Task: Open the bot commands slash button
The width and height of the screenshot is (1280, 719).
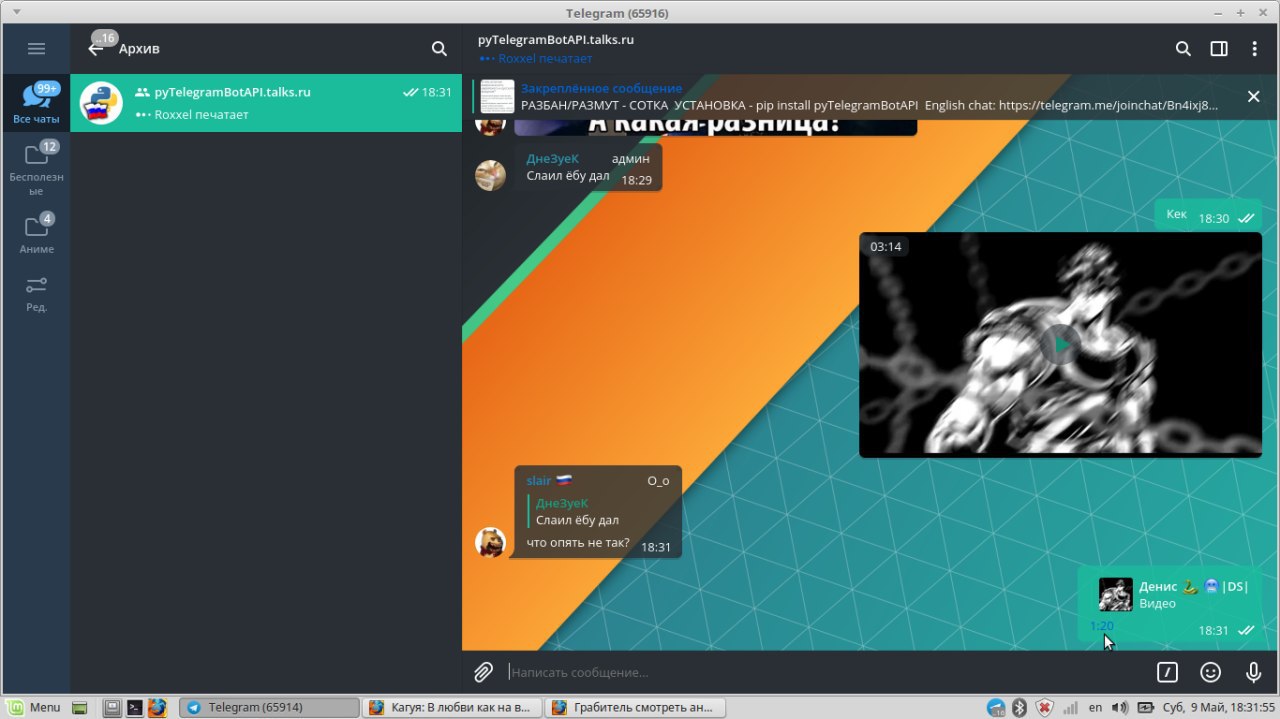Action: point(1167,672)
